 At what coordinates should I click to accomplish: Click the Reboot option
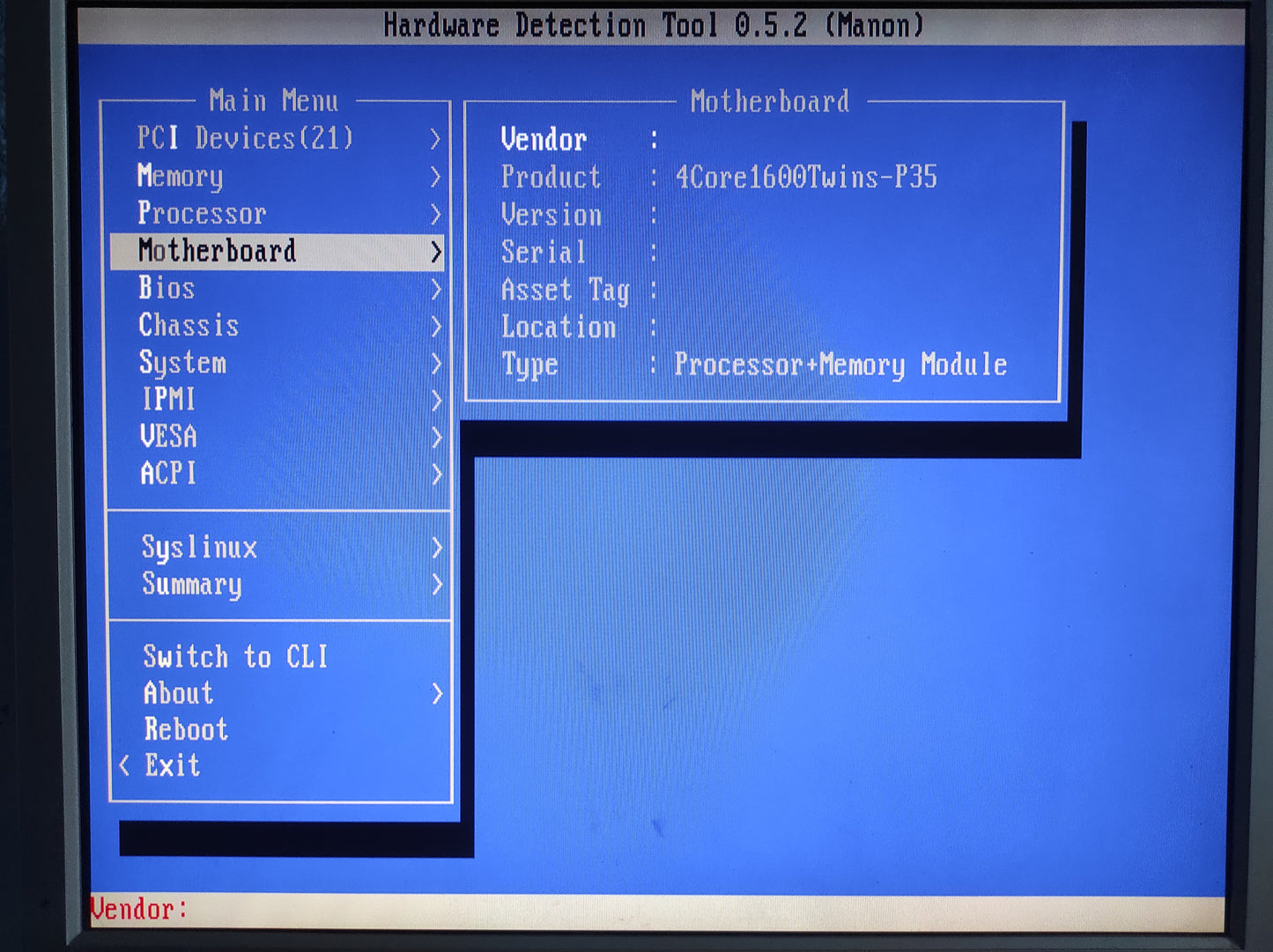(x=186, y=730)
